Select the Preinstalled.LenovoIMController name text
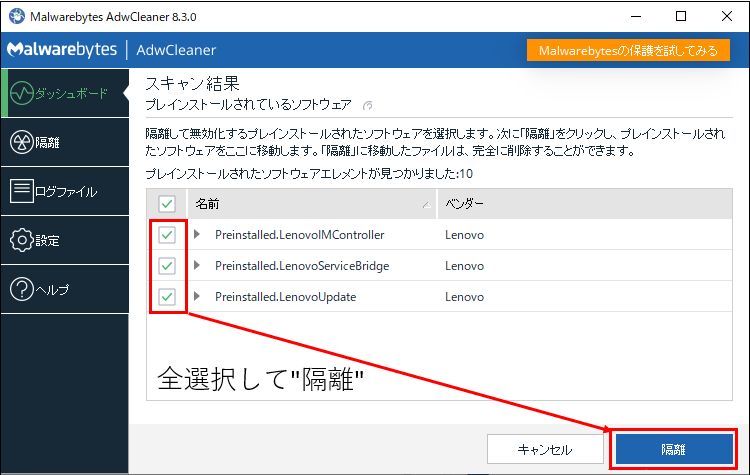750x475 pixels. 299,235
